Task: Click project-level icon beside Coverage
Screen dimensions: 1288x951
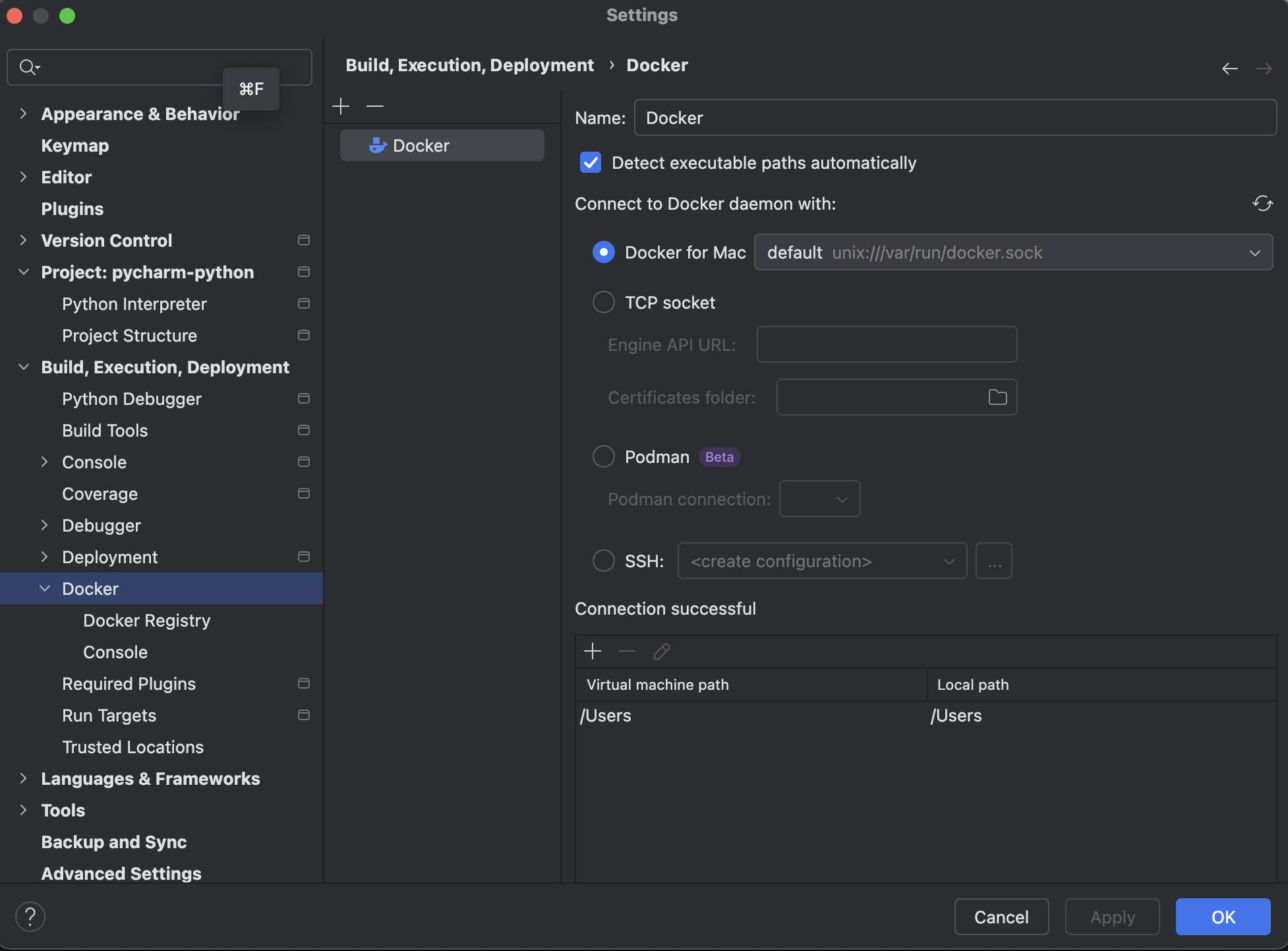Action: (x=304, y=493)
